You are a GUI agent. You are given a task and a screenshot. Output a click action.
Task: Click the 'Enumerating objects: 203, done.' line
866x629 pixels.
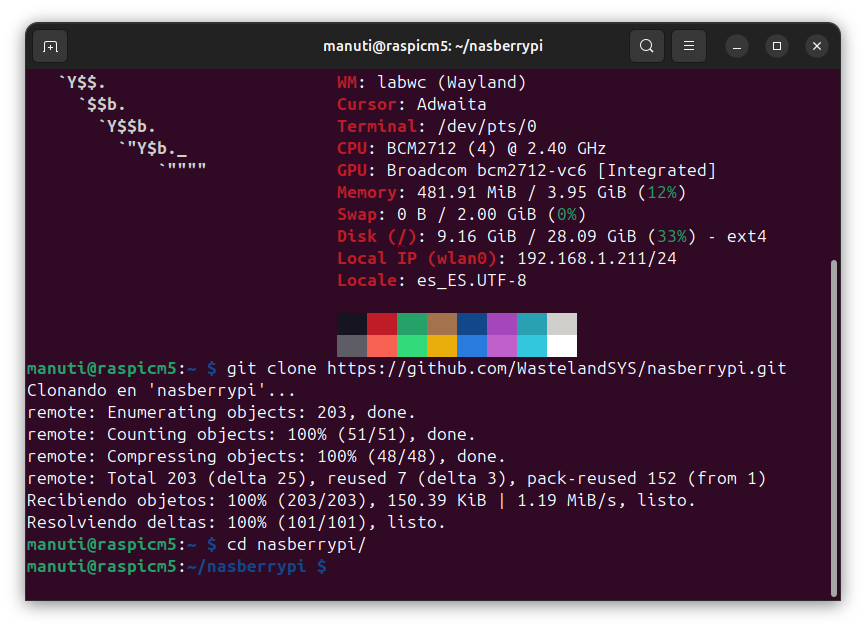tap(221, 413)
